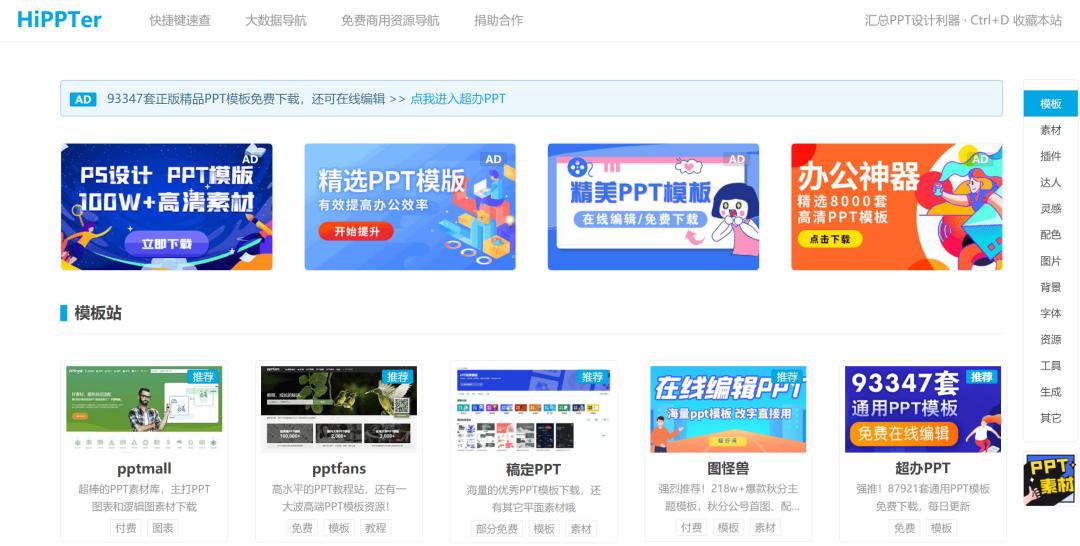Click the 图怪兽 title link

pos(728,469)
